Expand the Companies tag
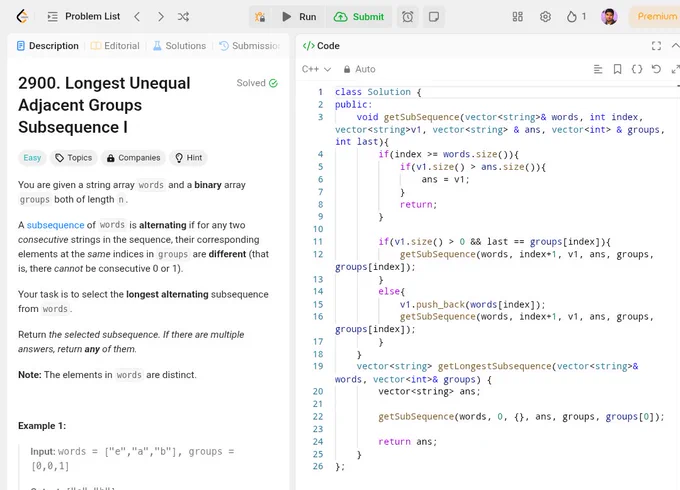The width and height of the screenshot is (680, 490). (x=134, y=157)
